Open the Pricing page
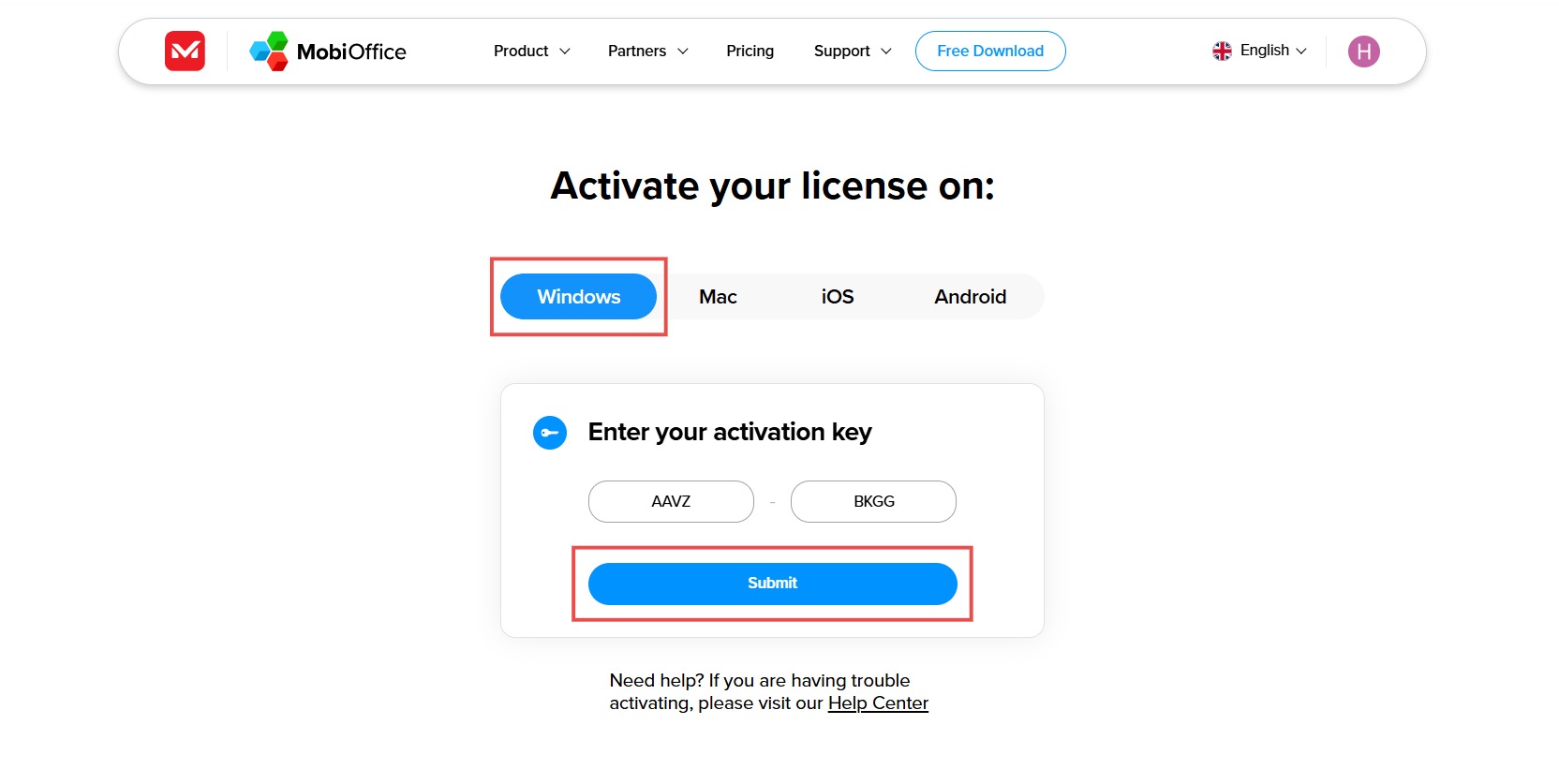1559x784 pixels. [750, 51]
